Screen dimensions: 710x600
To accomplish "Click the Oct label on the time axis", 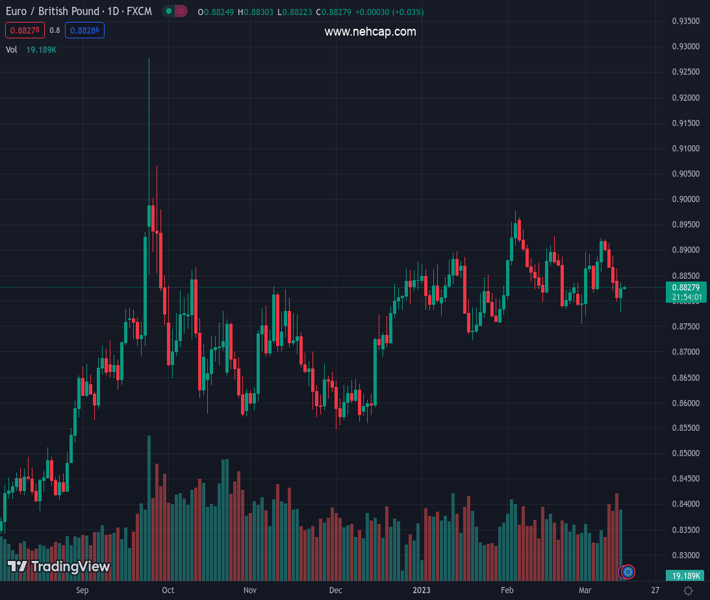I will pyautogui.click(x=168, y=591).
